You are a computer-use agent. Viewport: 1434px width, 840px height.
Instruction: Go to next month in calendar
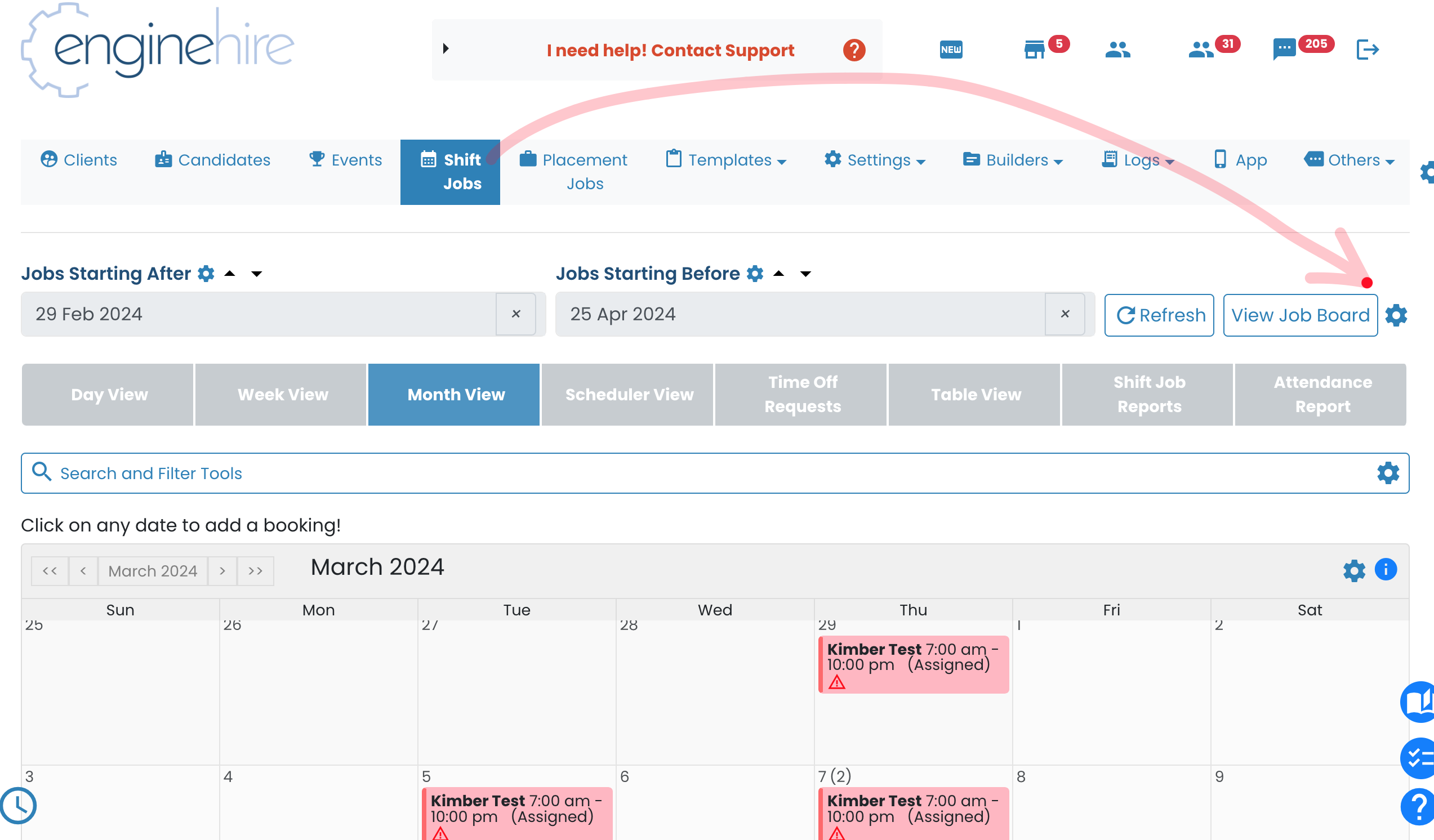[222, 570]
